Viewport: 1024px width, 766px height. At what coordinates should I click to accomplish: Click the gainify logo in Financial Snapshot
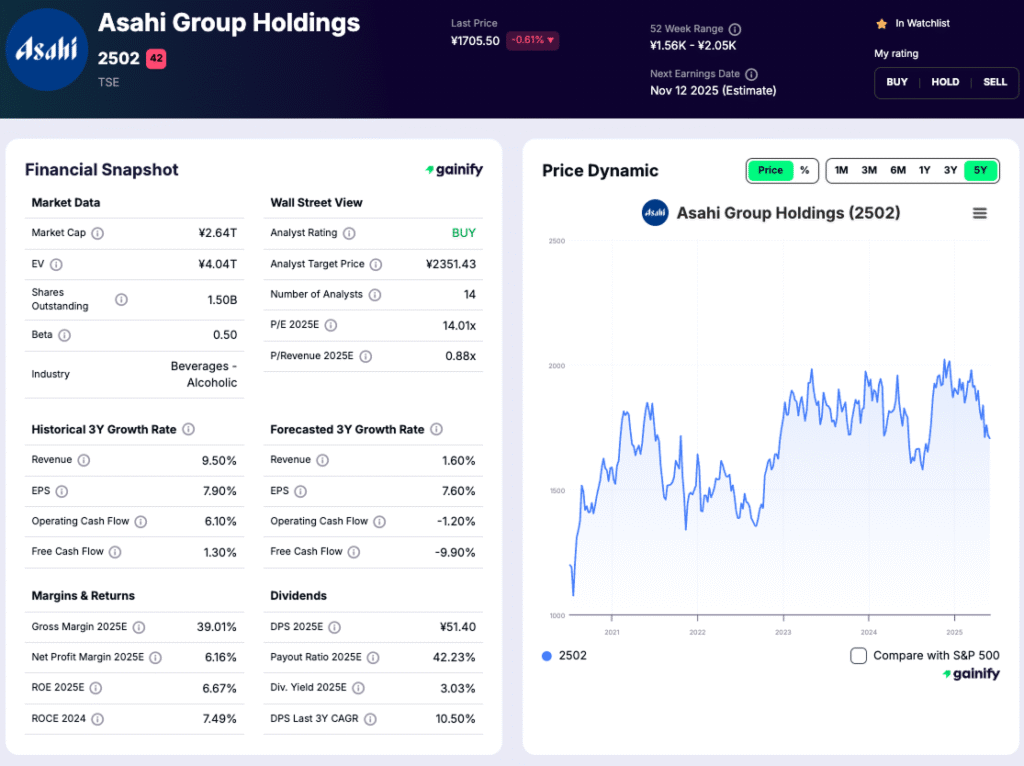tap(455, 170)
